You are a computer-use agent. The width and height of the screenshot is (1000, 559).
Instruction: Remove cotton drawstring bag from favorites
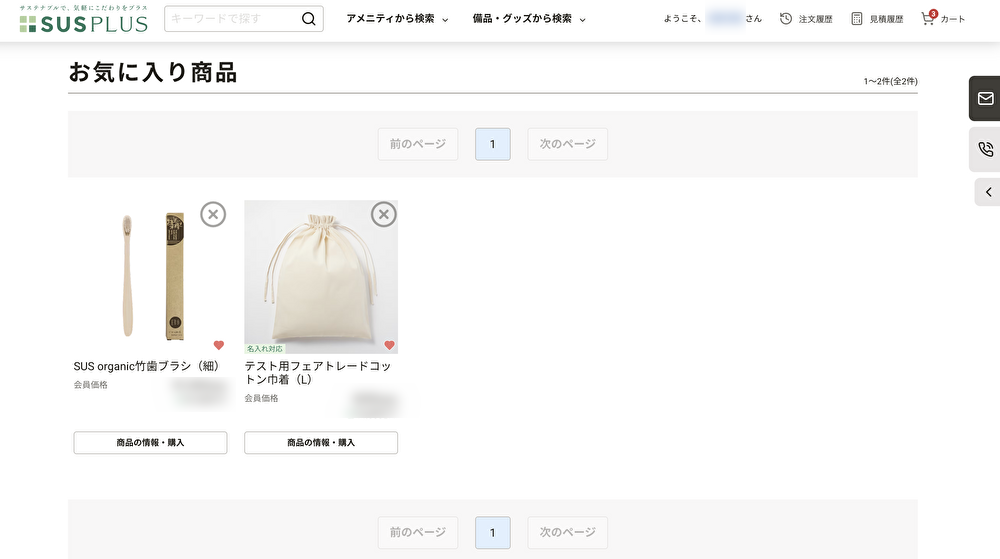tap(384, 214)
